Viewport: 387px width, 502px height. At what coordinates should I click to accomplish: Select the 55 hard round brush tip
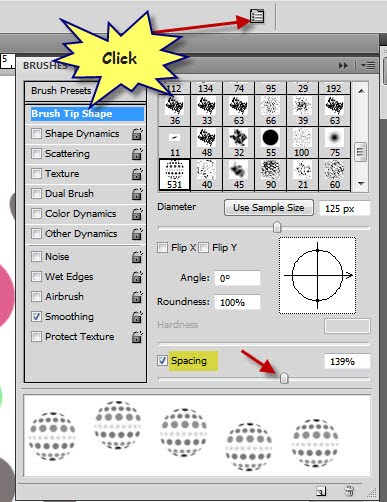point(271,143)
